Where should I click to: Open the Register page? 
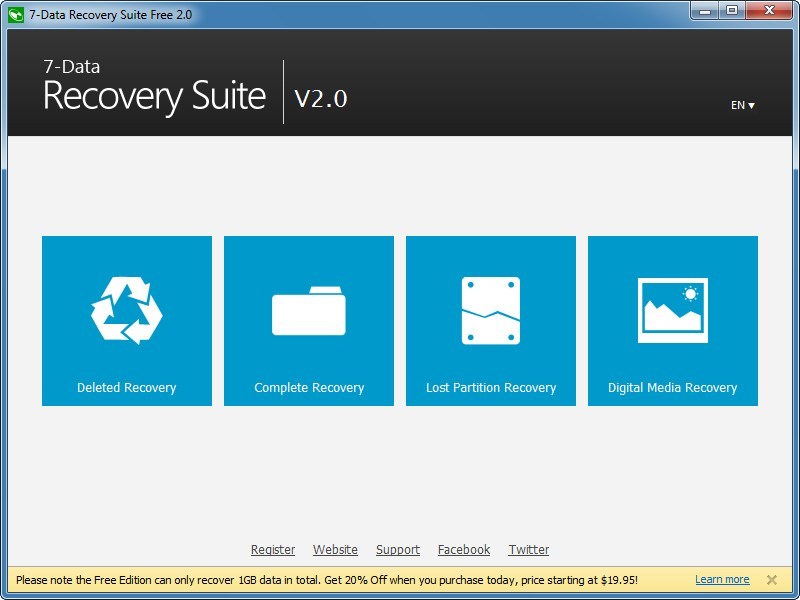click(273, 549)
